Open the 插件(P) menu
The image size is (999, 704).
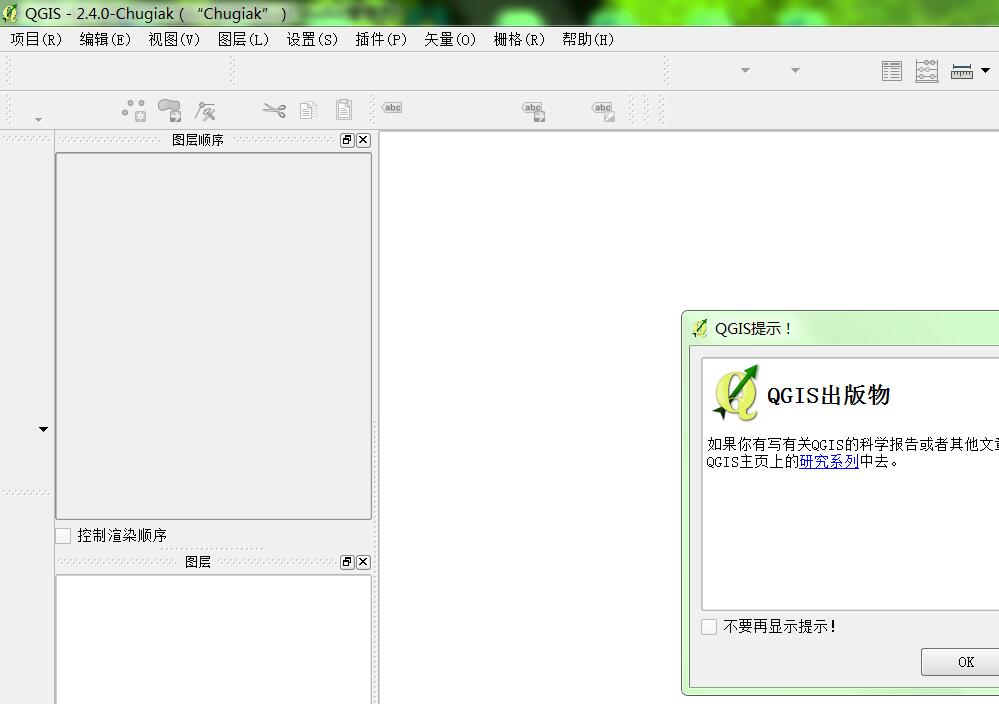click(x=380, y=40)
